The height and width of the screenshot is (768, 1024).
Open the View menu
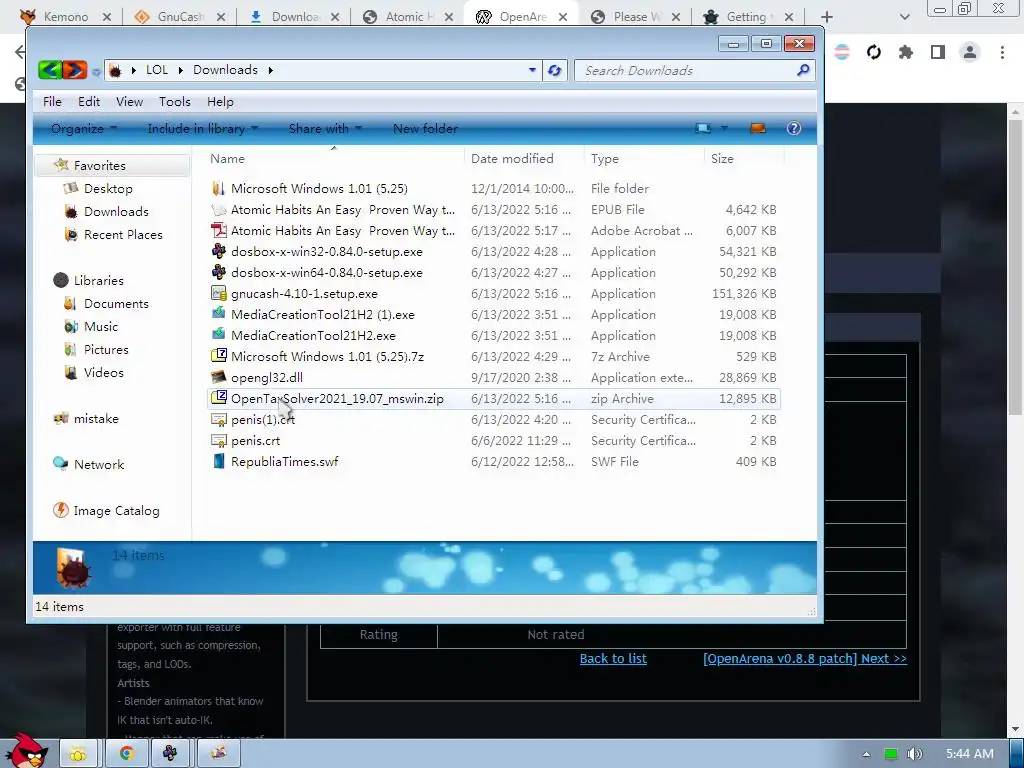pyautogui.click(x=129, y=101)
